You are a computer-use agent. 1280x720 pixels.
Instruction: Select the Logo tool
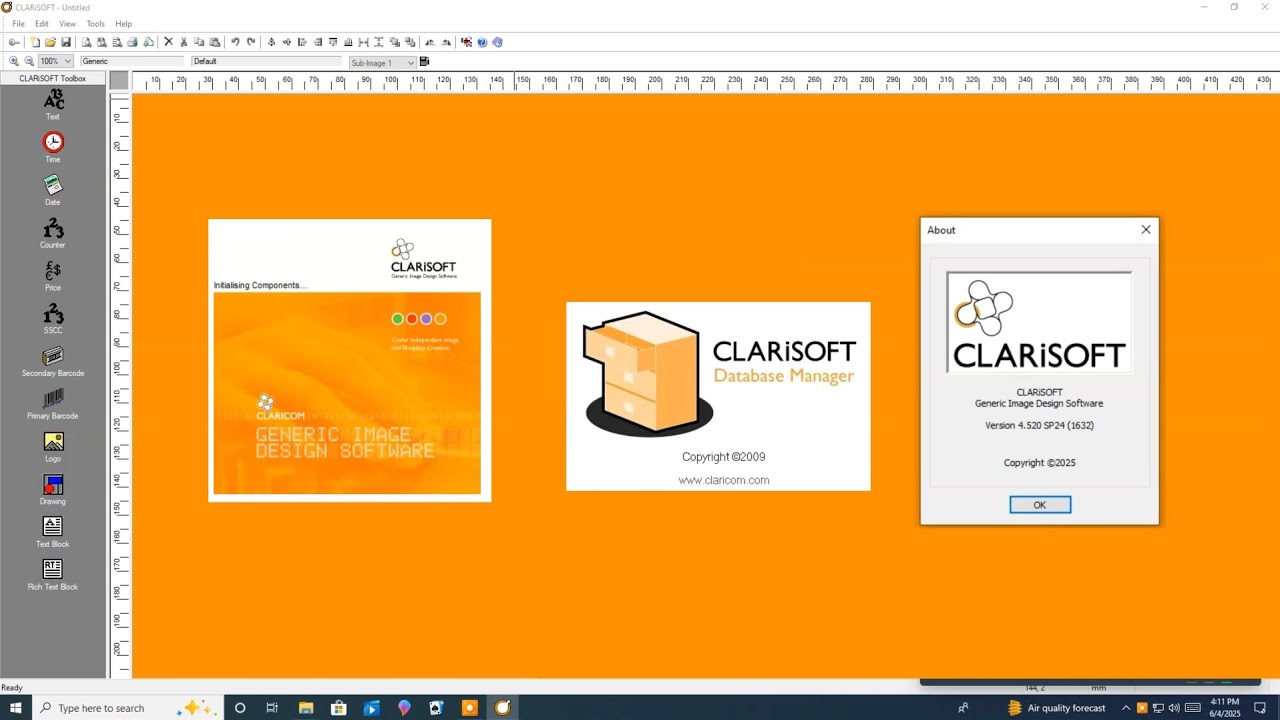coord(53,447)
